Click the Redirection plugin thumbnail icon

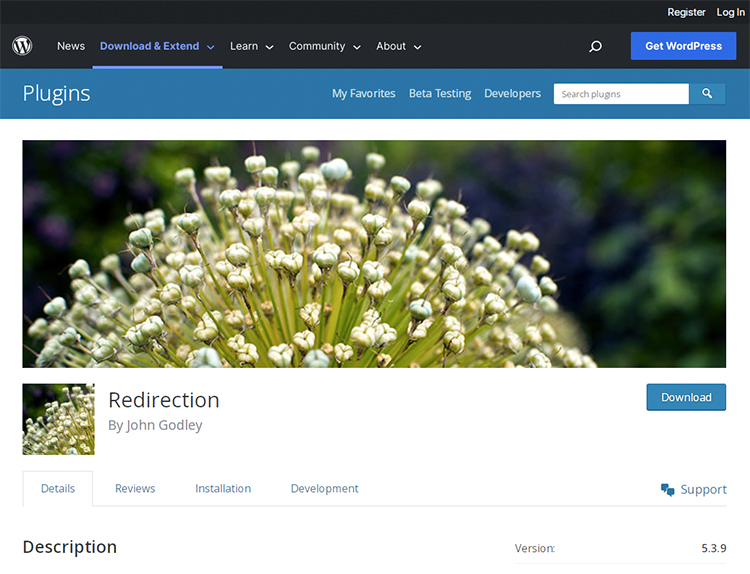58,419
